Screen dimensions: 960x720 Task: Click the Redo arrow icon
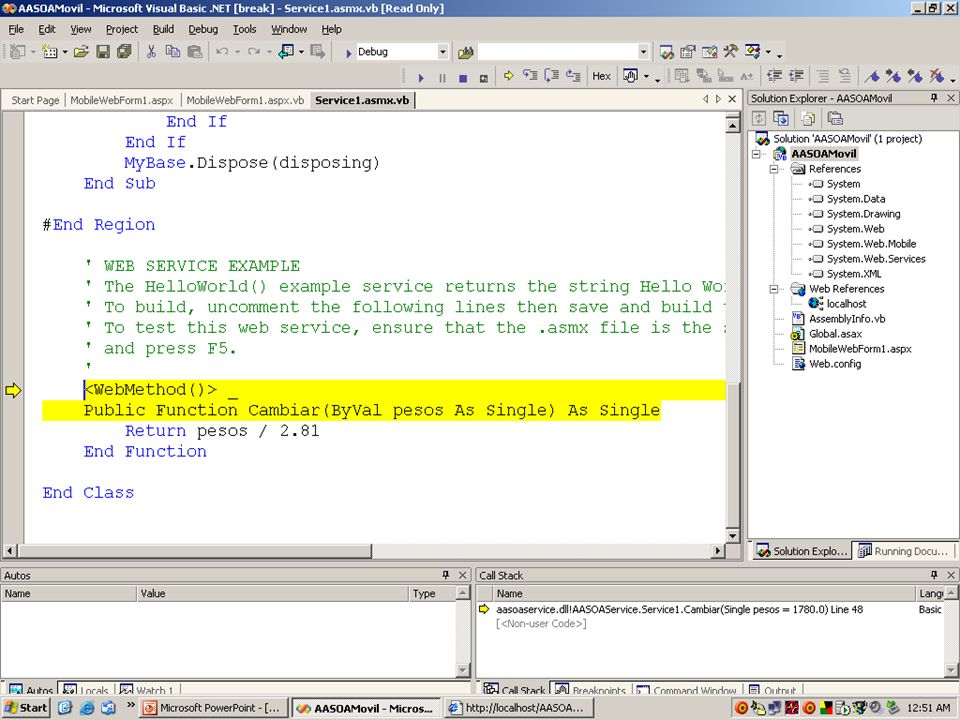[253, 52]
